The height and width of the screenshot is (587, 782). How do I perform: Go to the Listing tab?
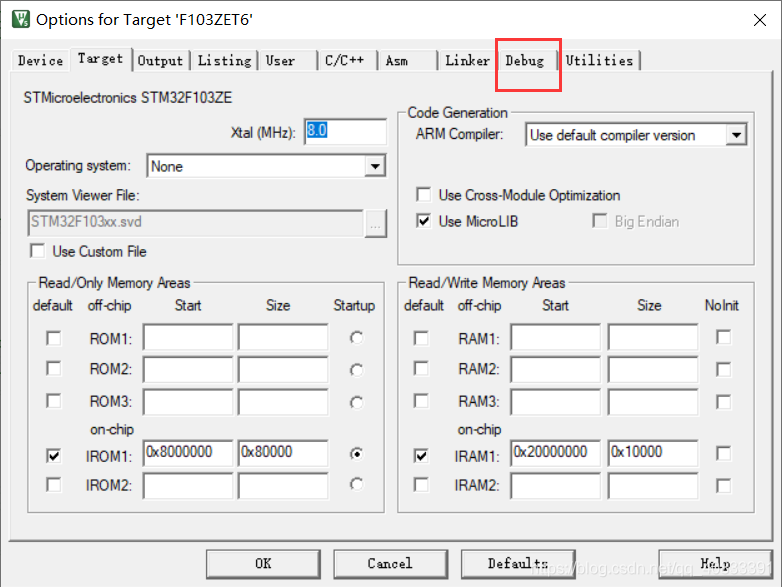(224, 61)
